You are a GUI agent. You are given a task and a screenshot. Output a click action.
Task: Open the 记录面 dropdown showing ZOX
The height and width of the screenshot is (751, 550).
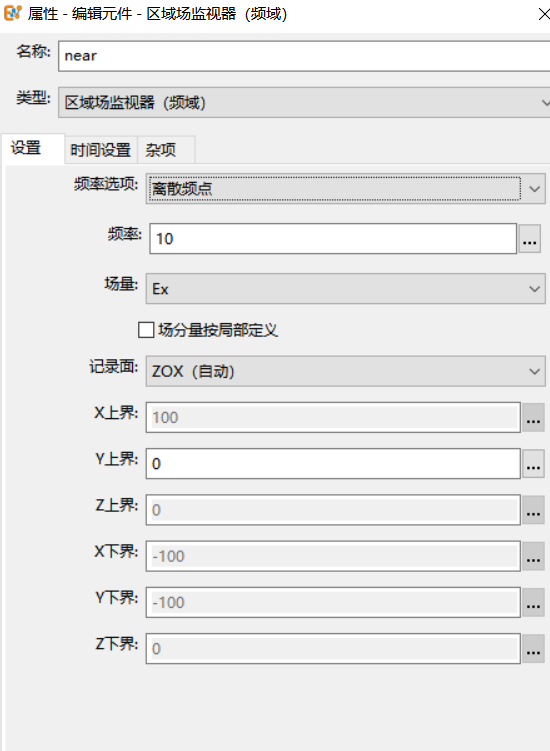[x=345, y=371]
